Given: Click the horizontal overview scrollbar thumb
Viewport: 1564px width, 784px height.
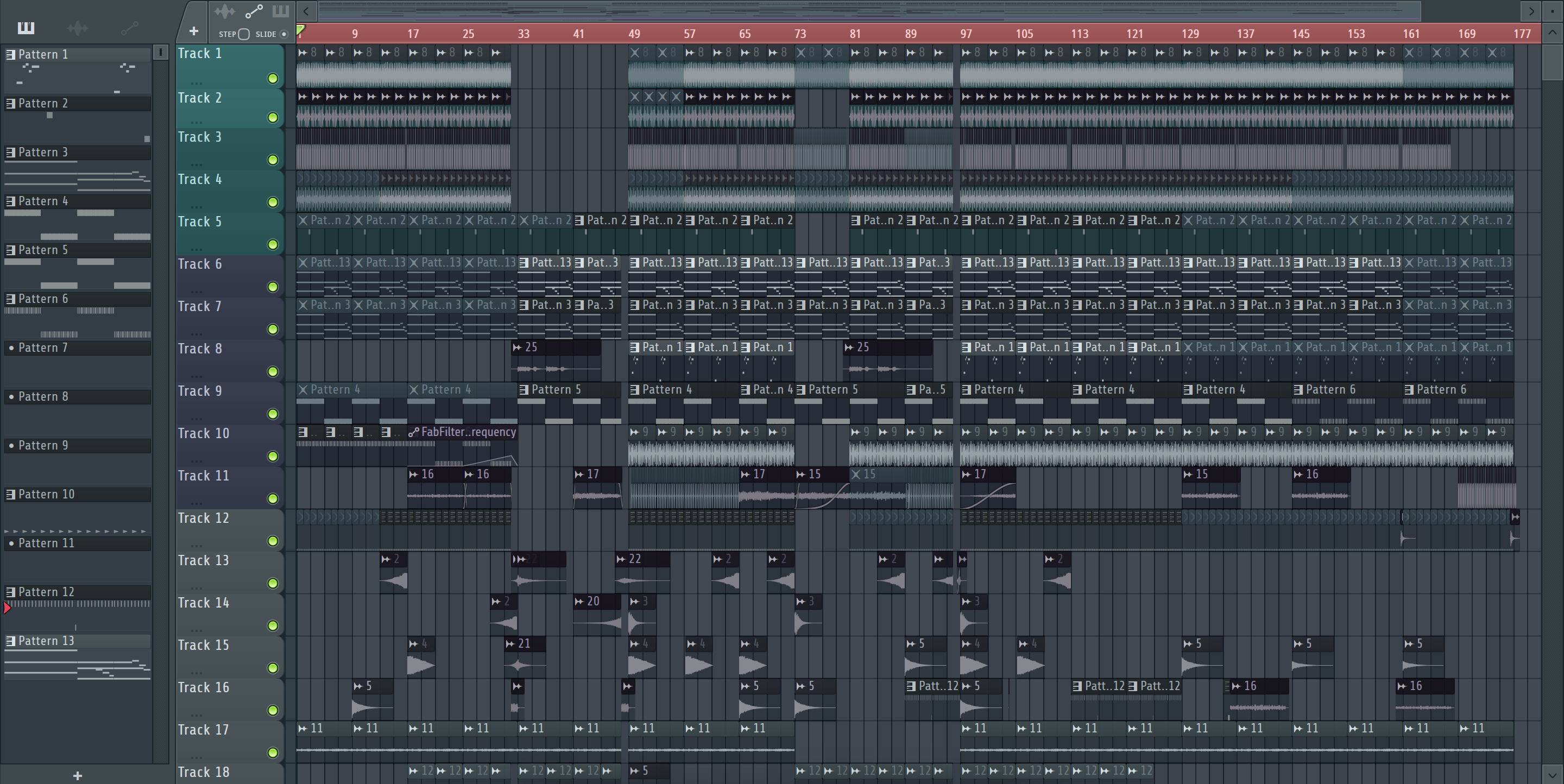Looking at the screenshot, I should point(869,11).
